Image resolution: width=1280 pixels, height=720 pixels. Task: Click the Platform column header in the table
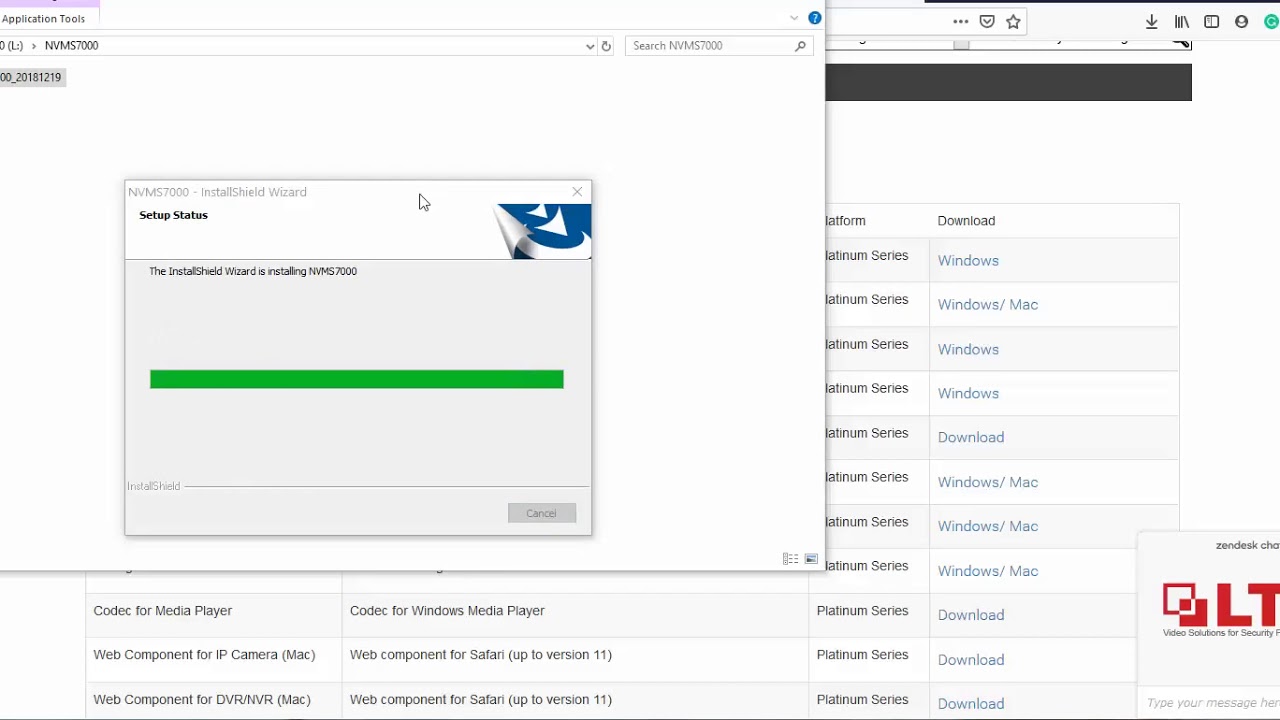click(845, 221)
